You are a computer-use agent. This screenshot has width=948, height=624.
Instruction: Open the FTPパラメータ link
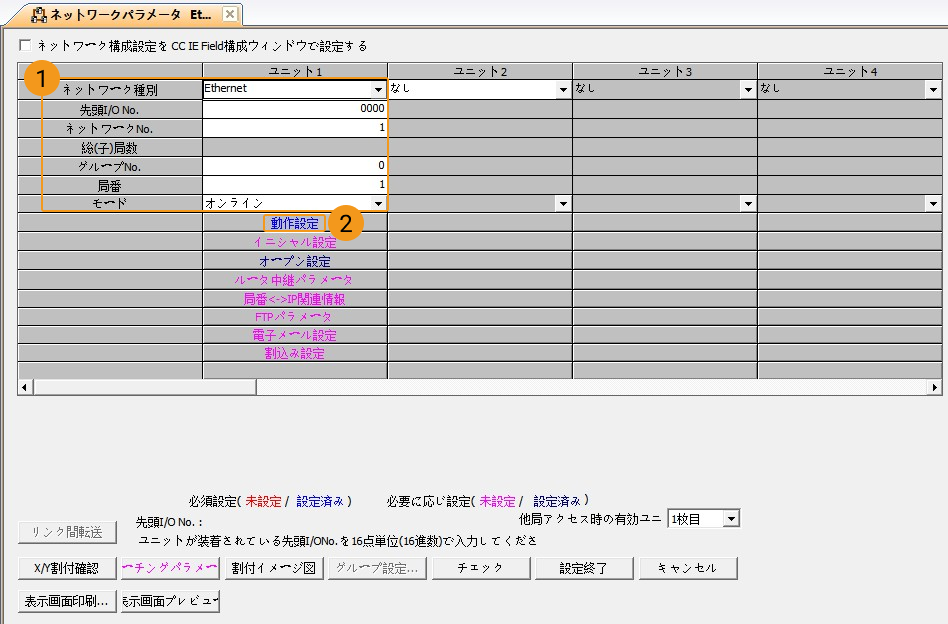click(293, 317)
